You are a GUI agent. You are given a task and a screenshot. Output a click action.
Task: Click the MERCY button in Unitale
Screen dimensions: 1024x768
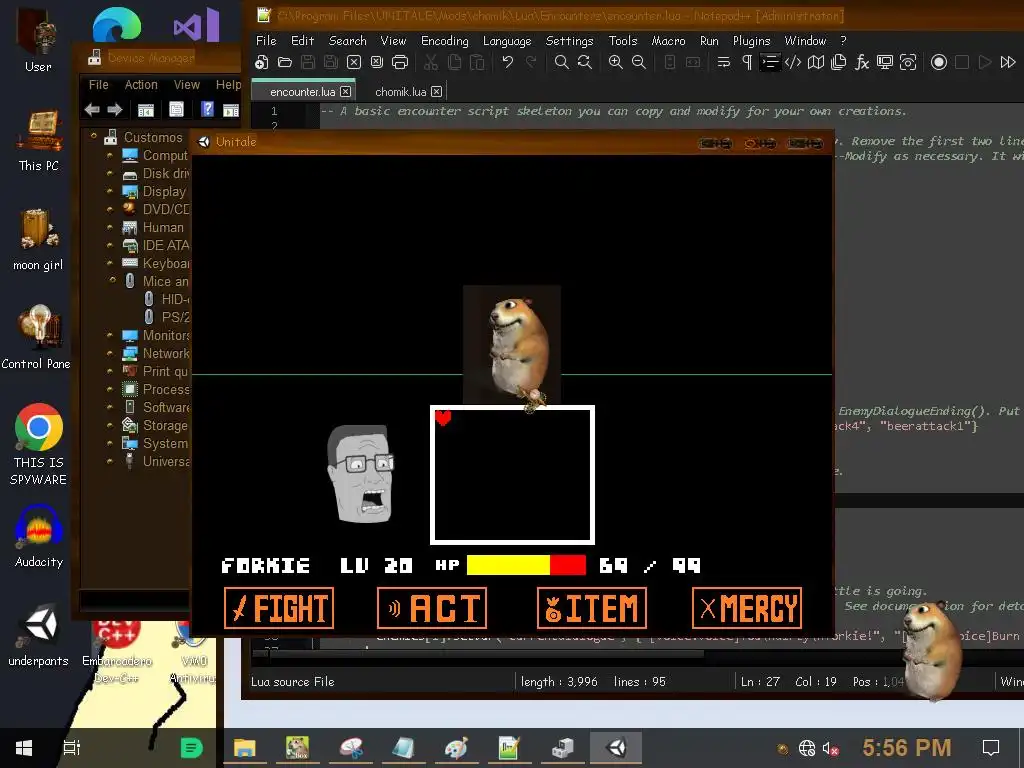[x=747, y=608]
